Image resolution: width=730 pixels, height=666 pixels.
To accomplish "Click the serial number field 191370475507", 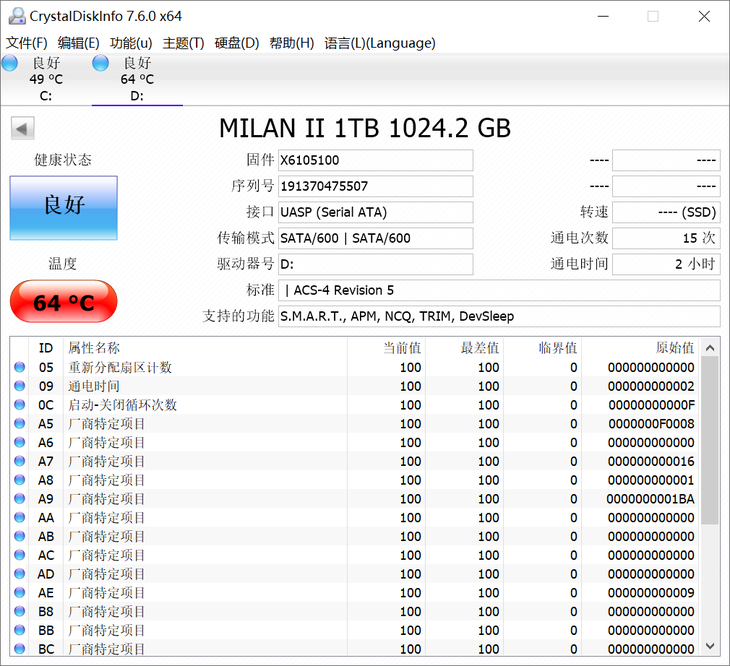I will click(375, 186).
